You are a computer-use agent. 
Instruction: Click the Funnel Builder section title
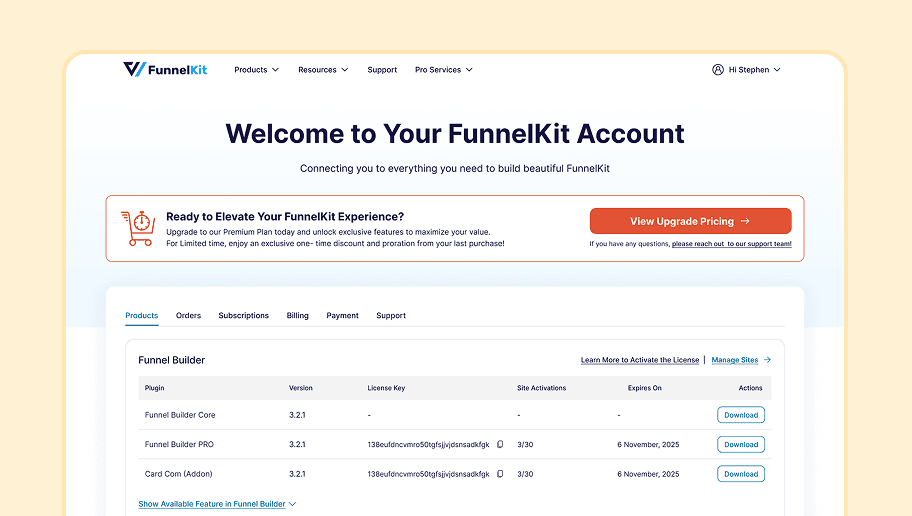click(172, 360)
